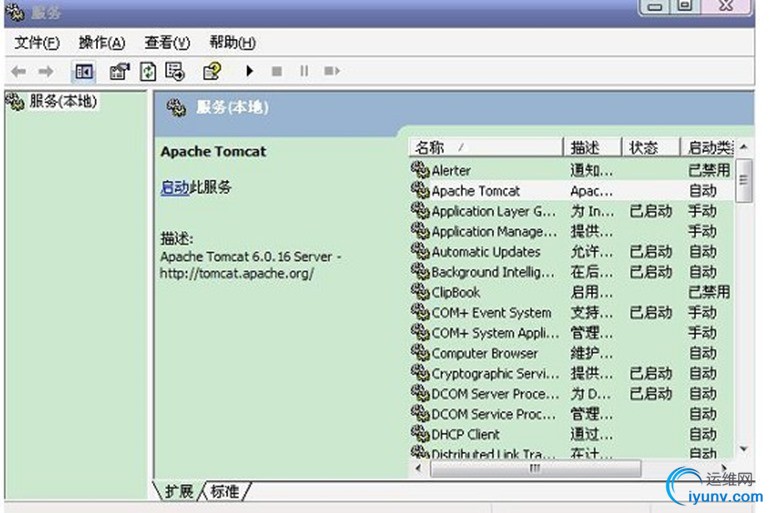Select the Alerter service name
This screenshot has width=769, height=513.
451,171
